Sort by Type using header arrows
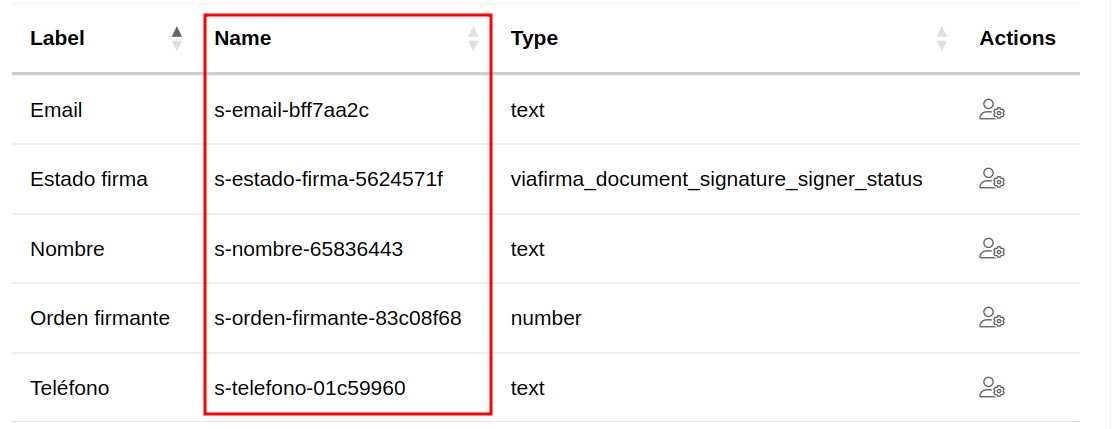 pyautogui.click(x=941, y=39)
